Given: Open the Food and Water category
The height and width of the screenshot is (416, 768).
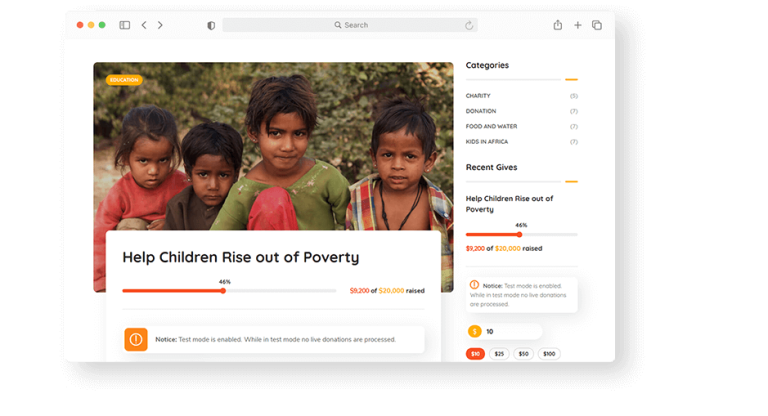Looking at the screenshot, I should coord(491,126).
